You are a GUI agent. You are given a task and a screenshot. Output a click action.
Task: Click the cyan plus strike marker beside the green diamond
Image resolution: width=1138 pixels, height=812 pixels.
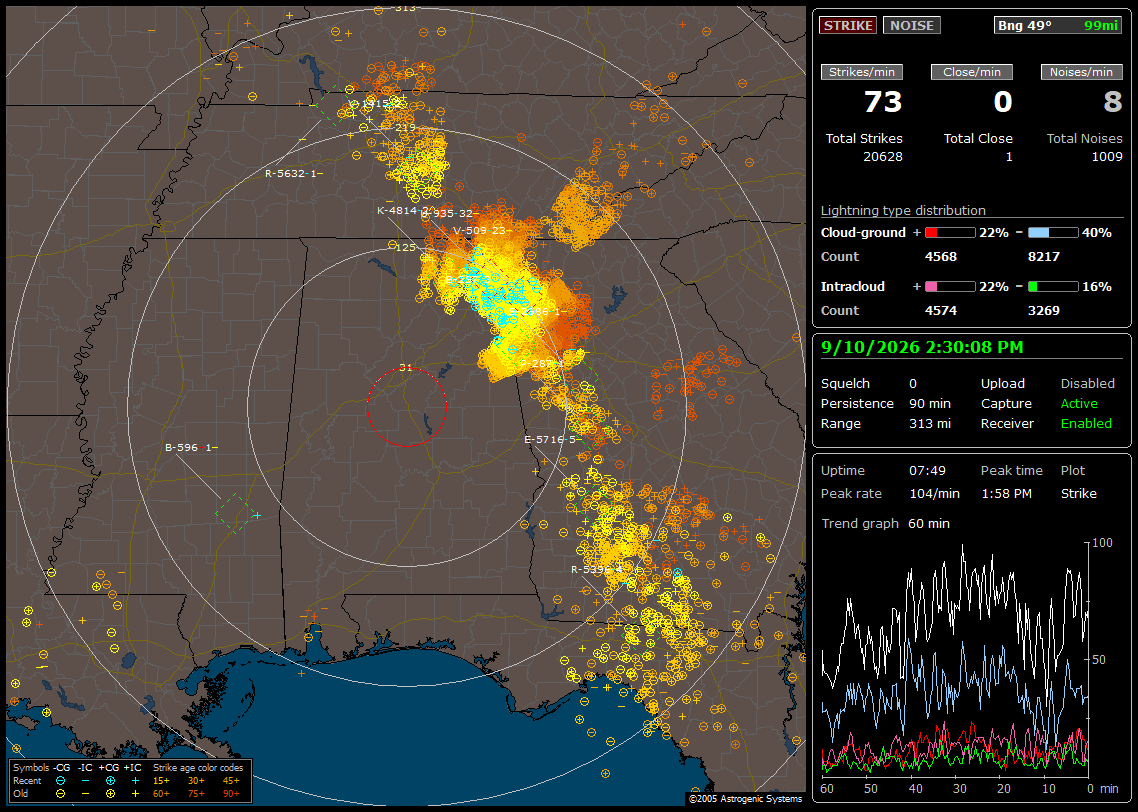point(258,515)
